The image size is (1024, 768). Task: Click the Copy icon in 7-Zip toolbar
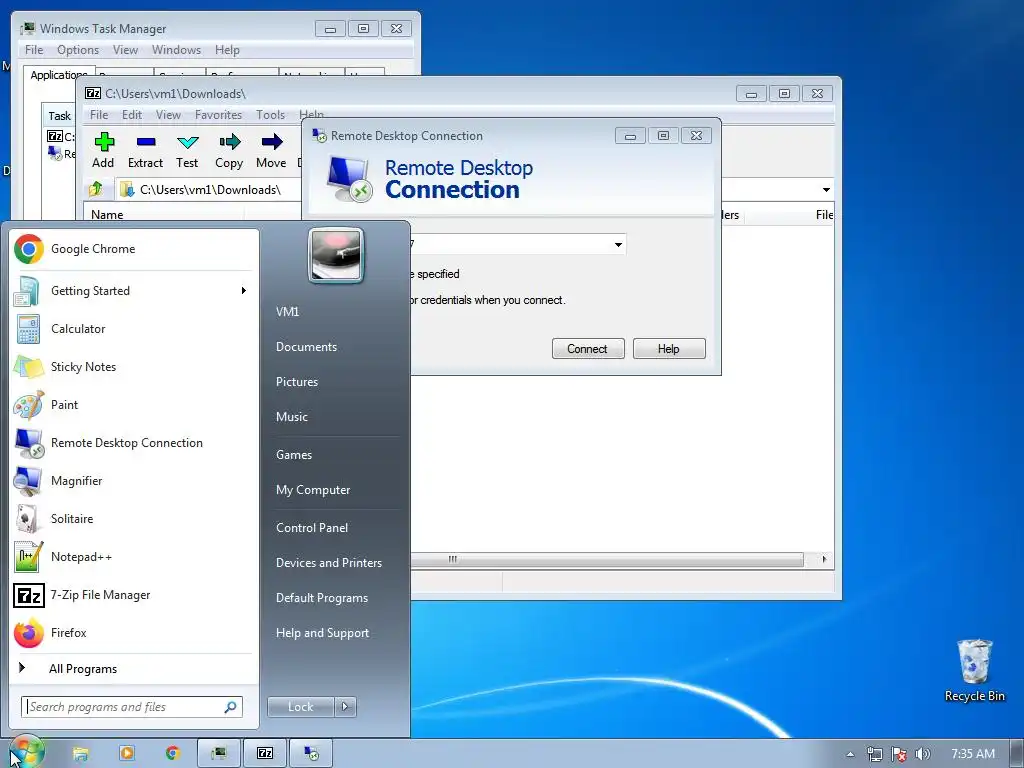click(229, 151)
